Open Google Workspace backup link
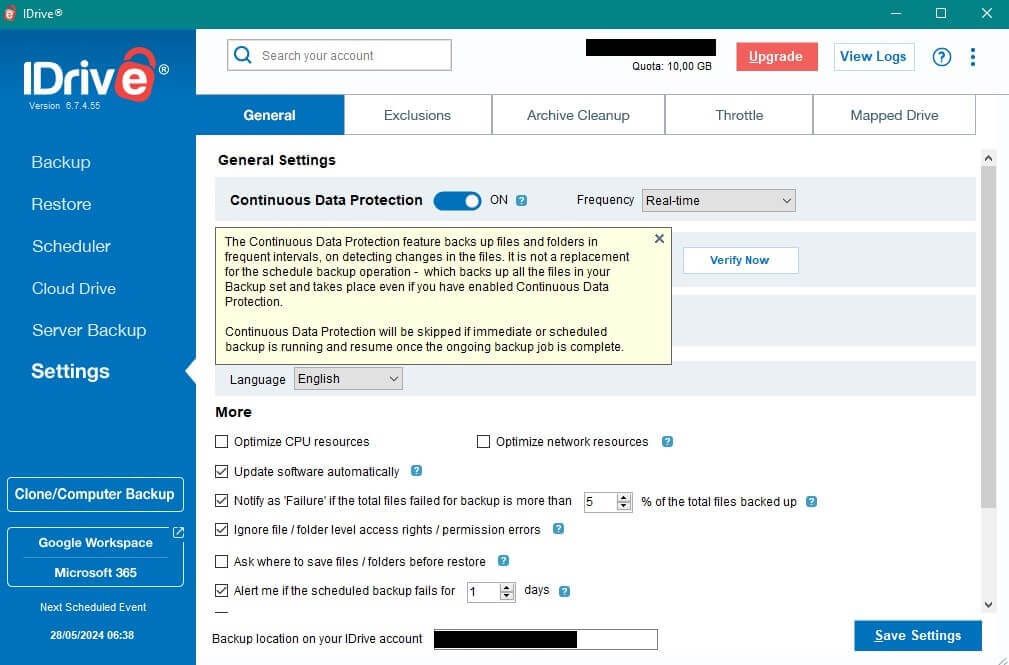1009x665 pixels. 95,543
